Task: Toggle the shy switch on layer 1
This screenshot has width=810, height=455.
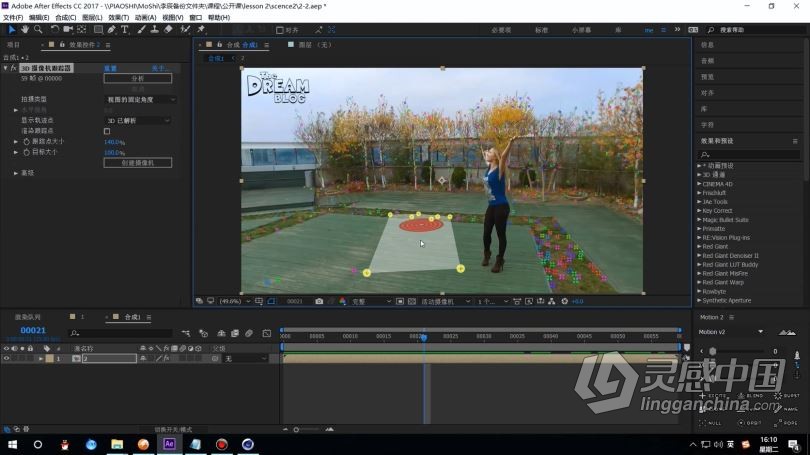Action: [x=143, y=358]
